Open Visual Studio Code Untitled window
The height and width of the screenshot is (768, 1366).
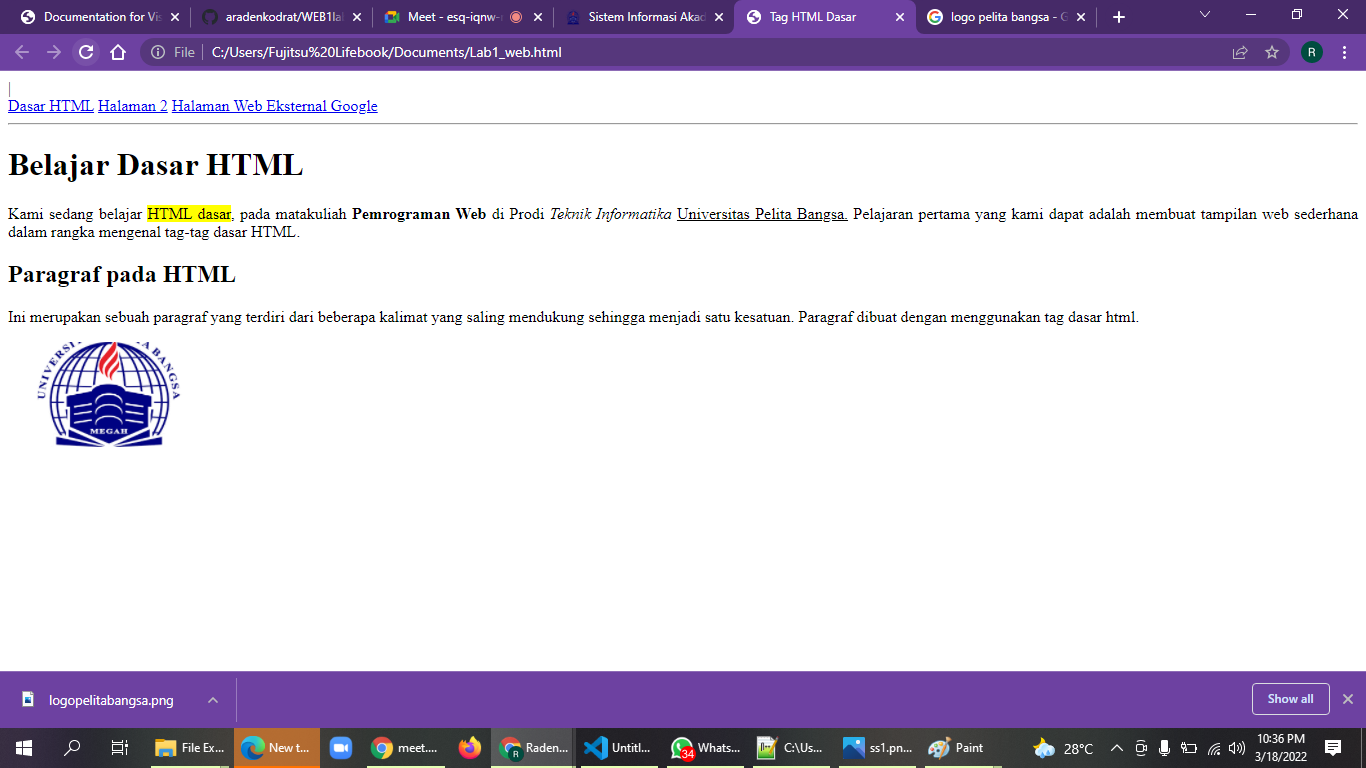click(x=617, y=748)
